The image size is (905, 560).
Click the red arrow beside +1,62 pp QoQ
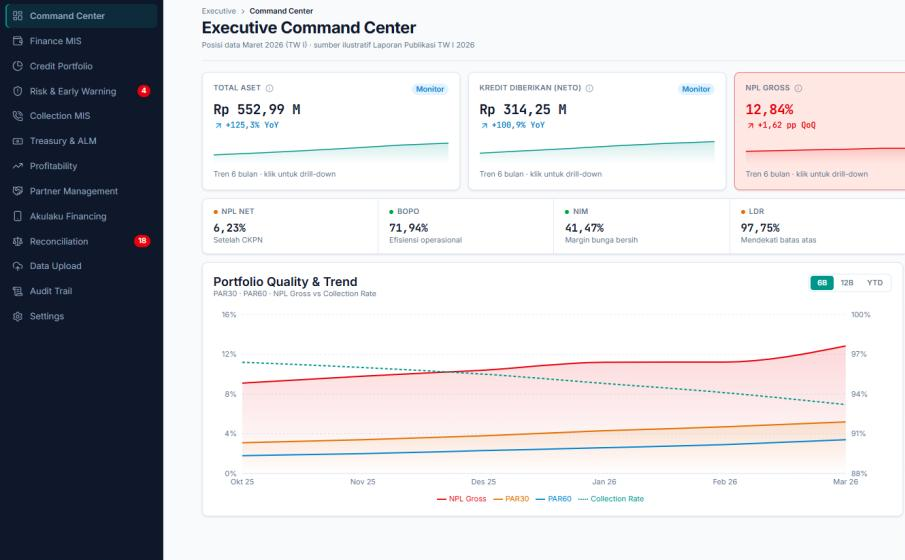[750, 125]
